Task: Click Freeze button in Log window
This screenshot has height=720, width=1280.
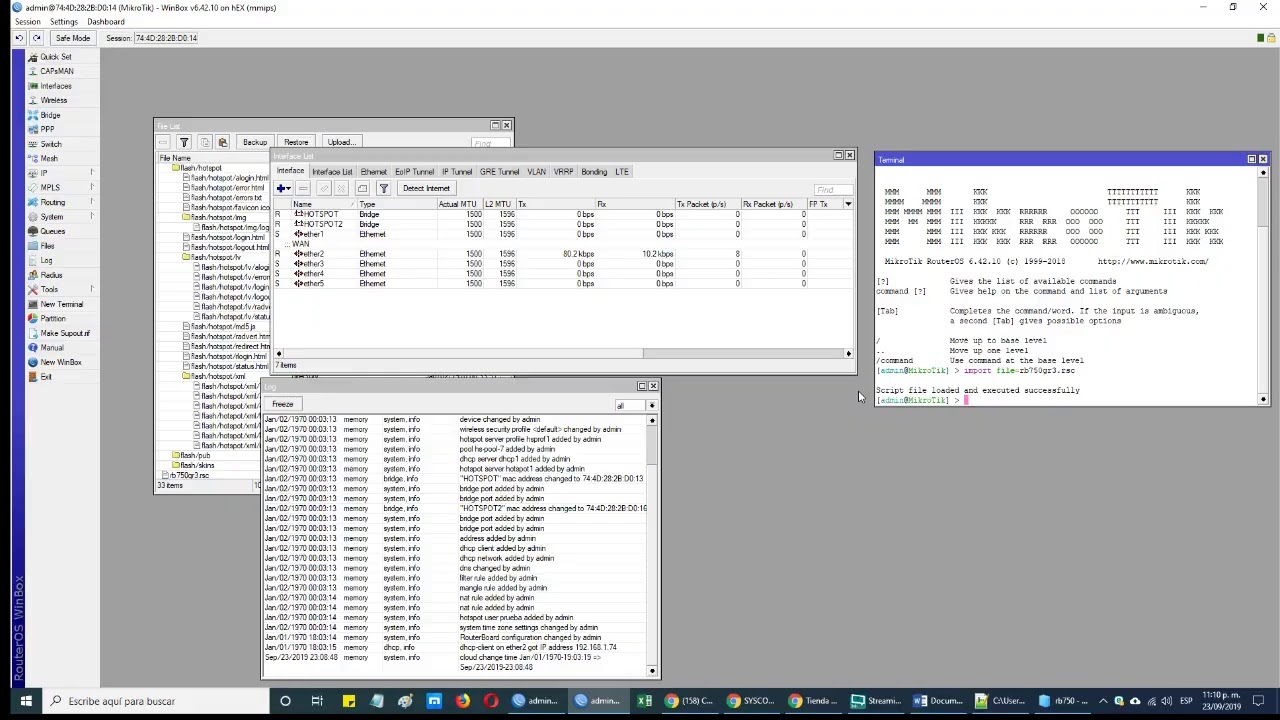Action: click(x=283, y=404)
